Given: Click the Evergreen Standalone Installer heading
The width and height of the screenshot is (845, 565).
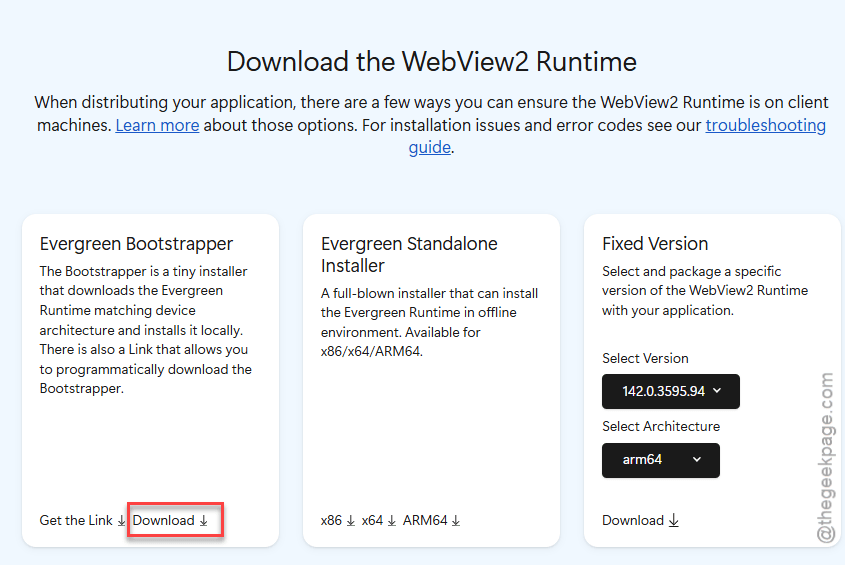Looking at the screenshot, I should click(409, 255).
